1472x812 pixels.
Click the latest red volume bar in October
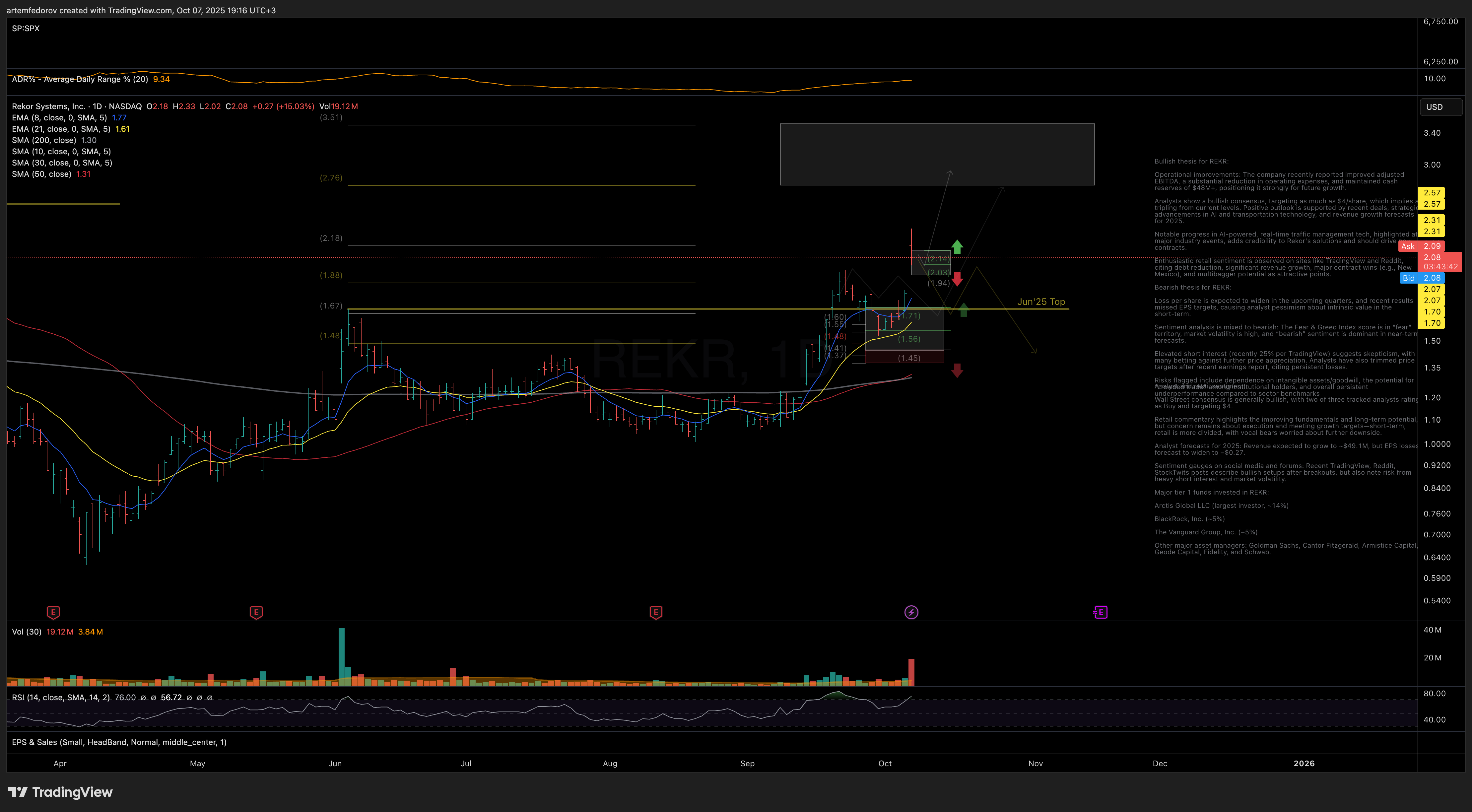click(911, 672)
